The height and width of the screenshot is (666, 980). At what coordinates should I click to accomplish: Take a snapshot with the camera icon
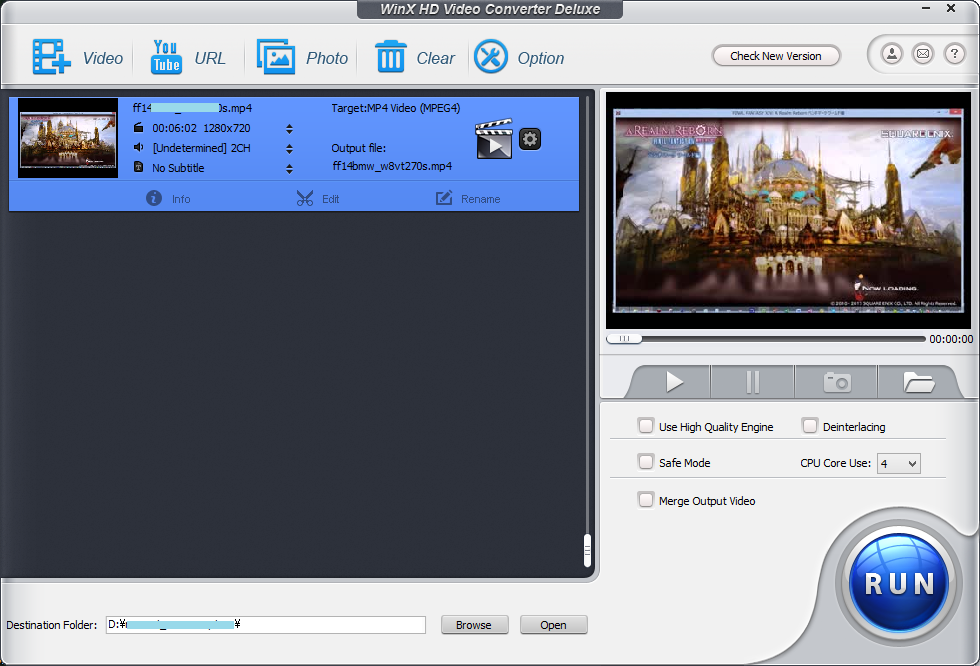[x=836, y=382]
